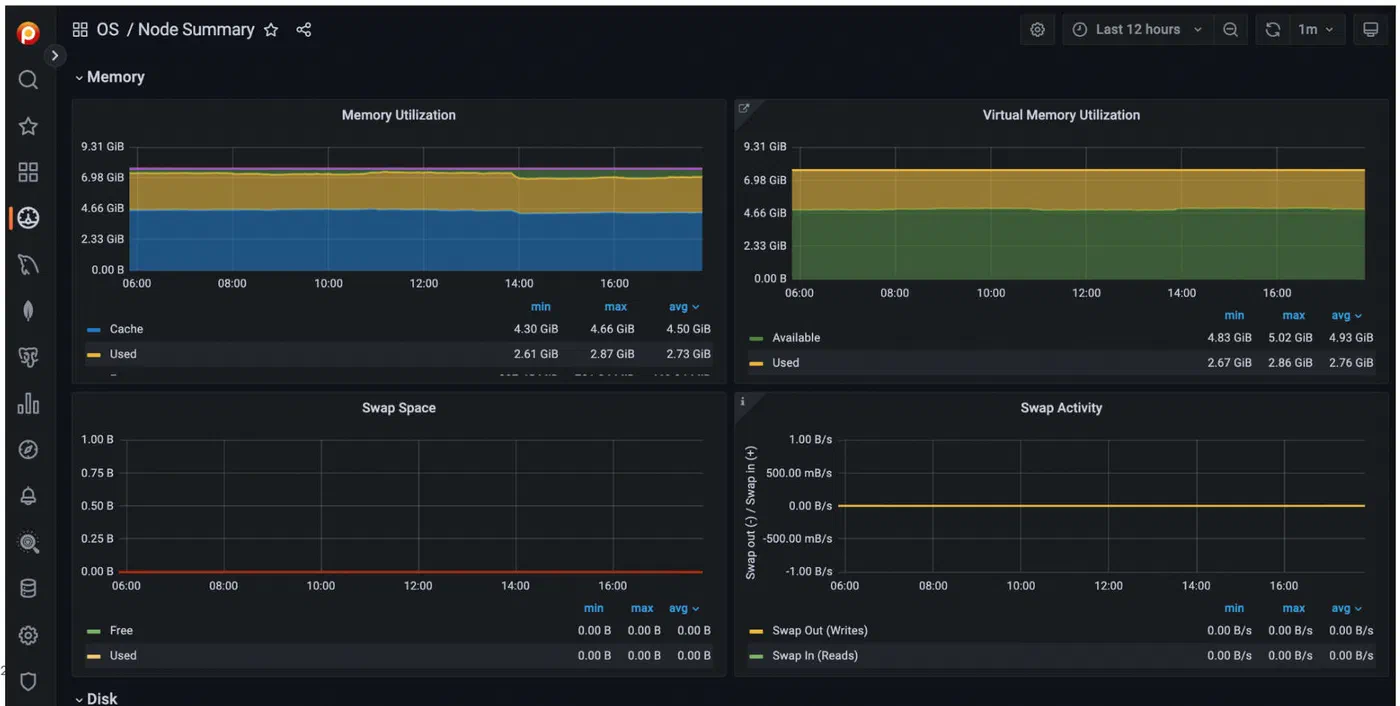Open the Operating System dashboards sidebar icon
Image resolution: width=1400 pixels, height=706 pixels.
pos(28,218)
